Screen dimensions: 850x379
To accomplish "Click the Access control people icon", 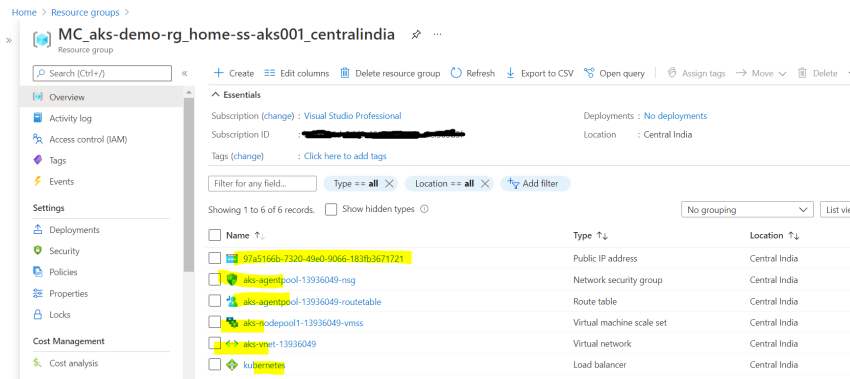I will point(37,139).
